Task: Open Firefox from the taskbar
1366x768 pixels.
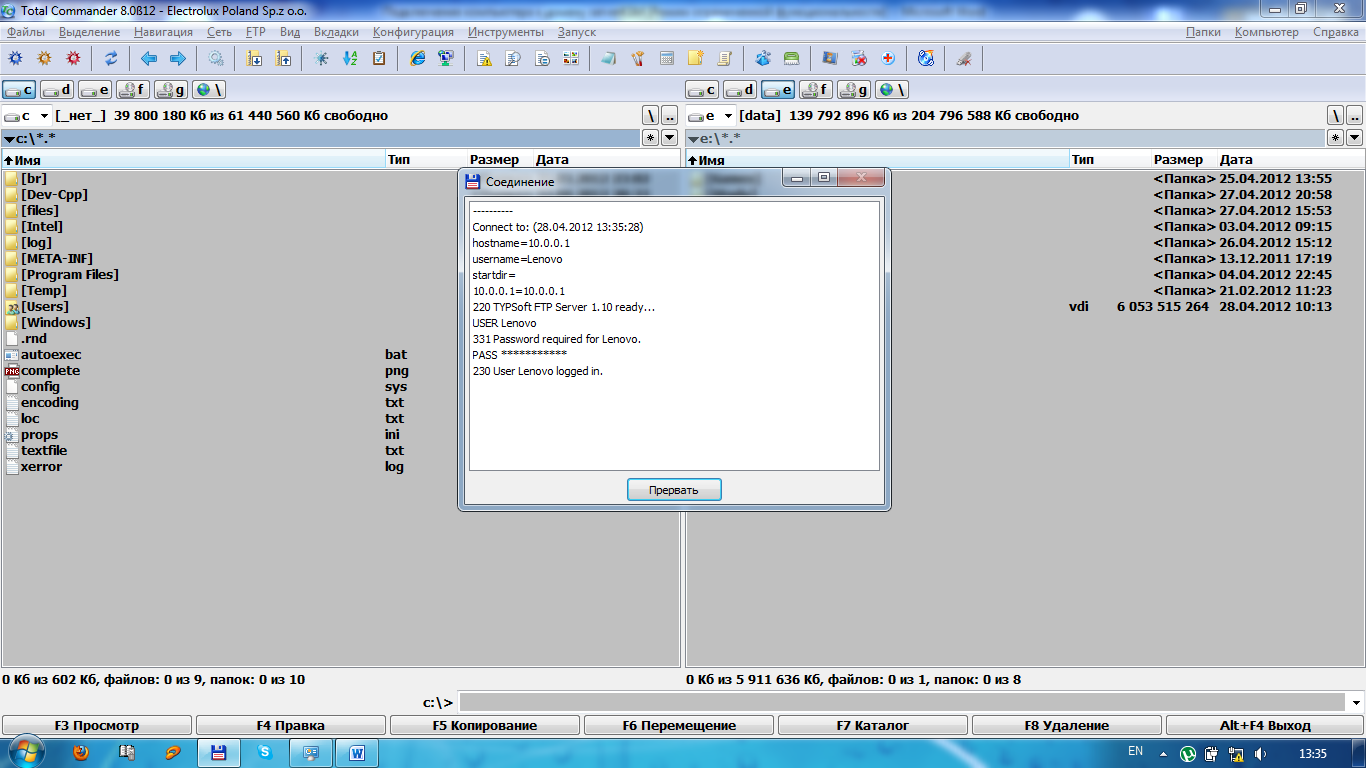Action: (x=82, y=752)
